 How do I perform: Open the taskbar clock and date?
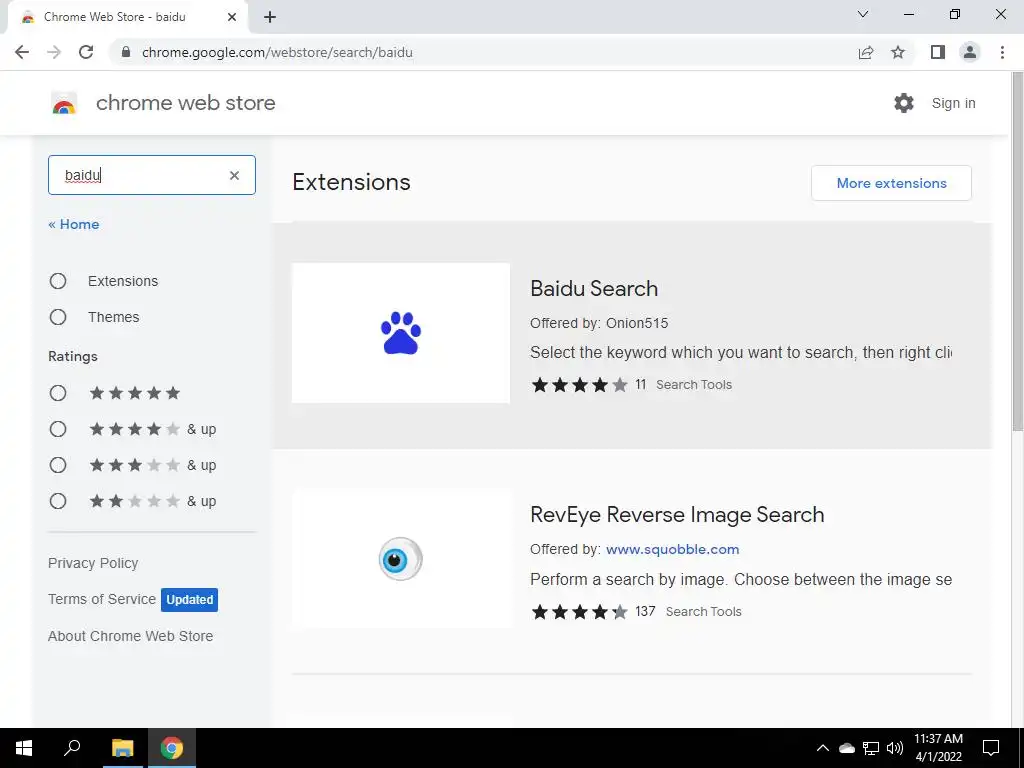[938, 748]
